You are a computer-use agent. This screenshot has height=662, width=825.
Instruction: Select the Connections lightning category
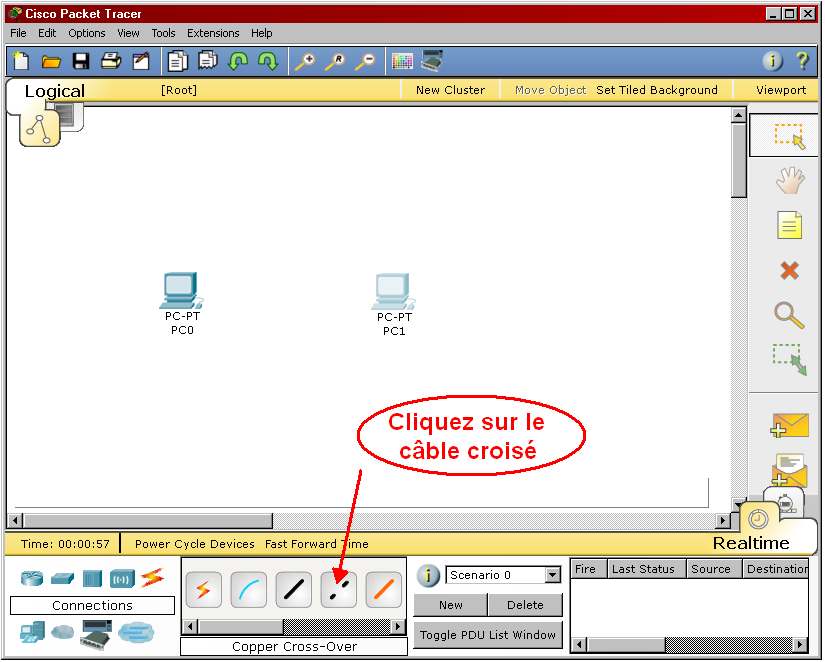coord(153,578)
